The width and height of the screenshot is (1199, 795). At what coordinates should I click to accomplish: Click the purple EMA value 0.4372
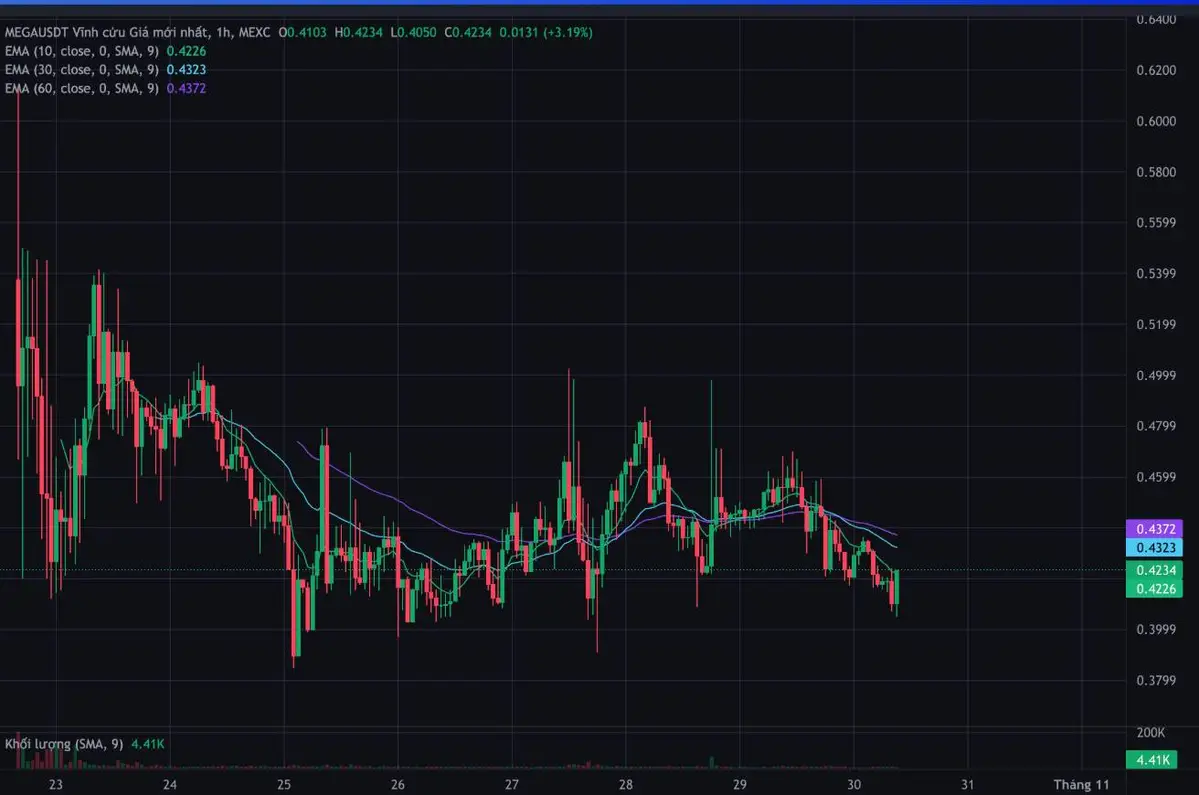(186, 88)
